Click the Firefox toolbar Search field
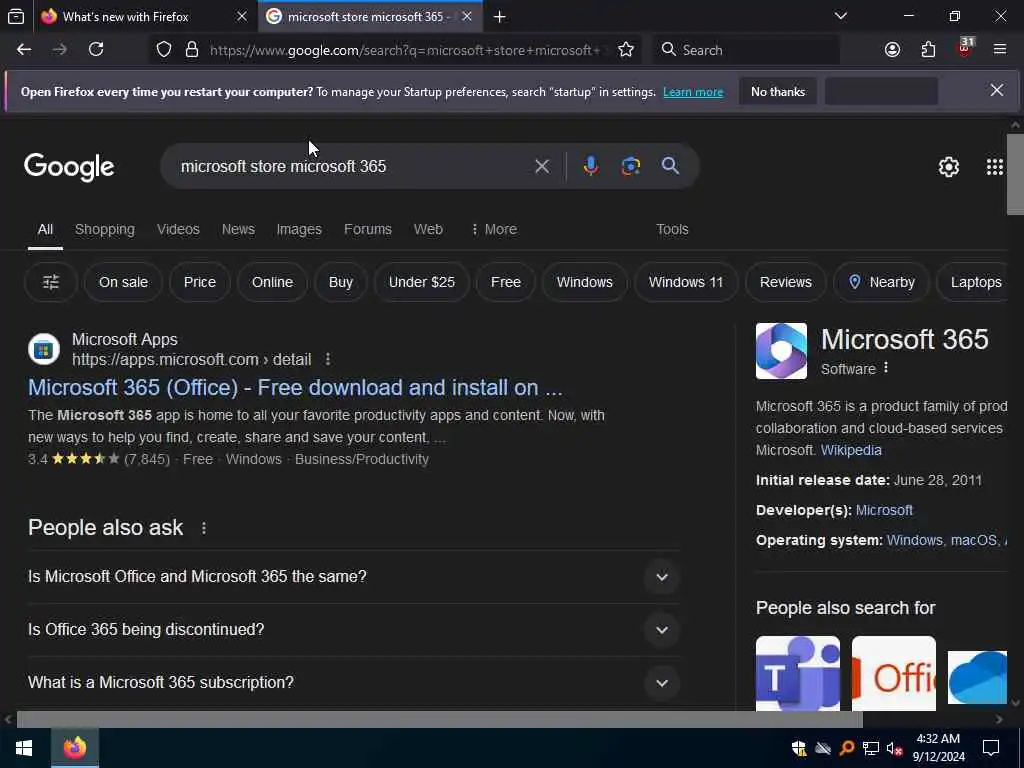Screen dimensions: 1024x768 [746, 50]
